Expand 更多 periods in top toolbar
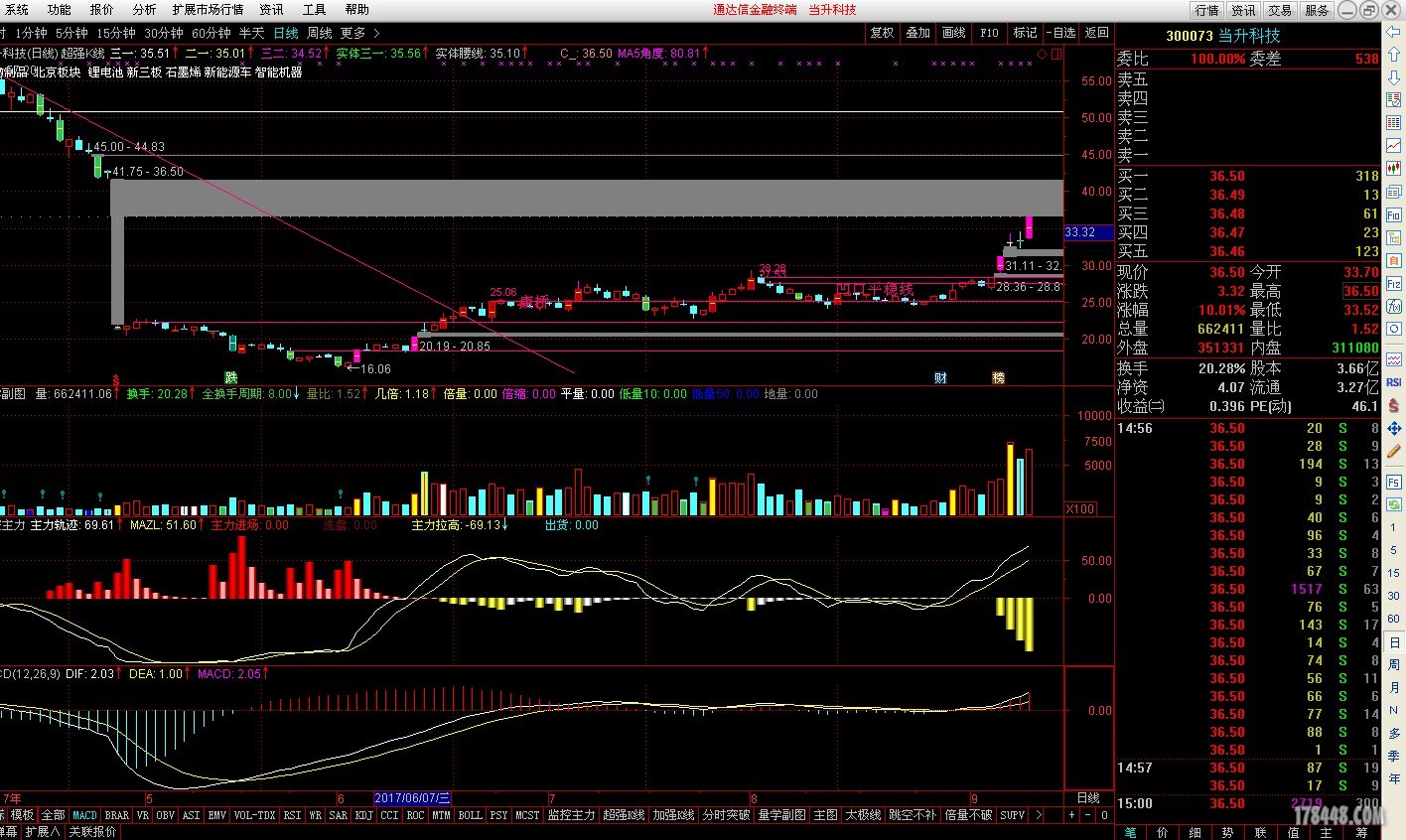This screenshot has height=840, width=1406. coord(359,33)
